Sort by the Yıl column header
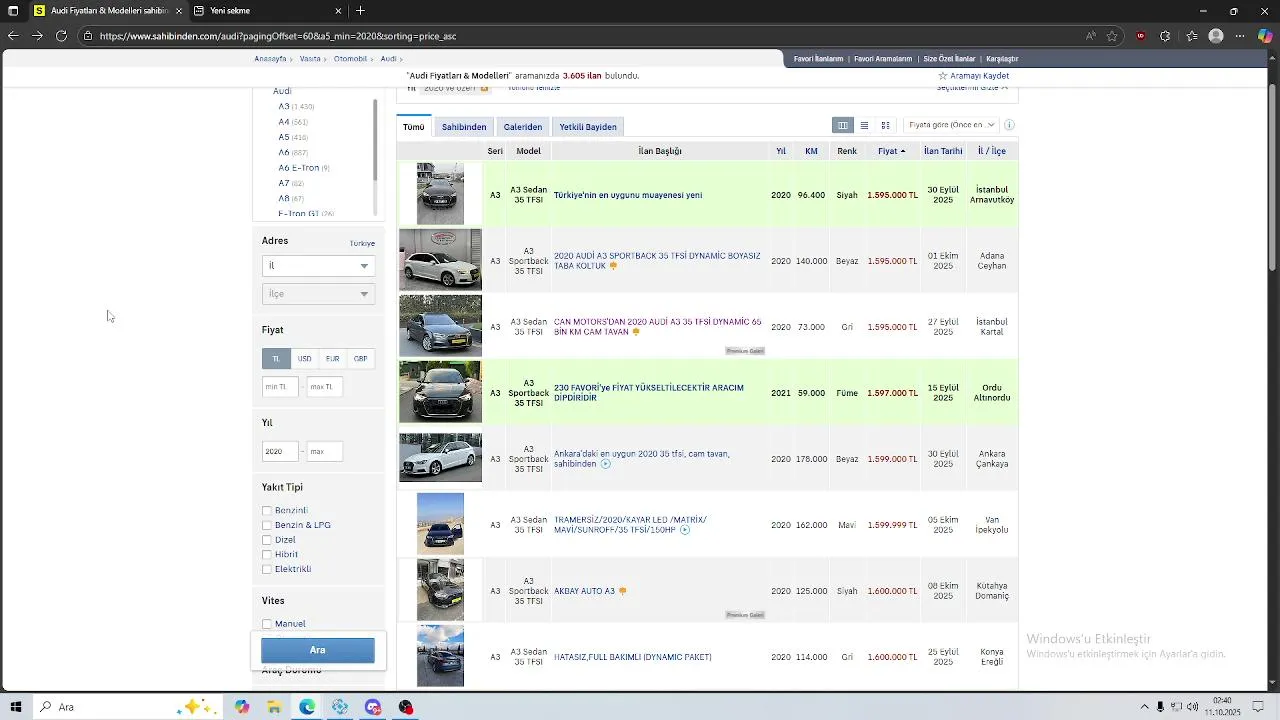The image size is (1280, 720). [781, 151]
